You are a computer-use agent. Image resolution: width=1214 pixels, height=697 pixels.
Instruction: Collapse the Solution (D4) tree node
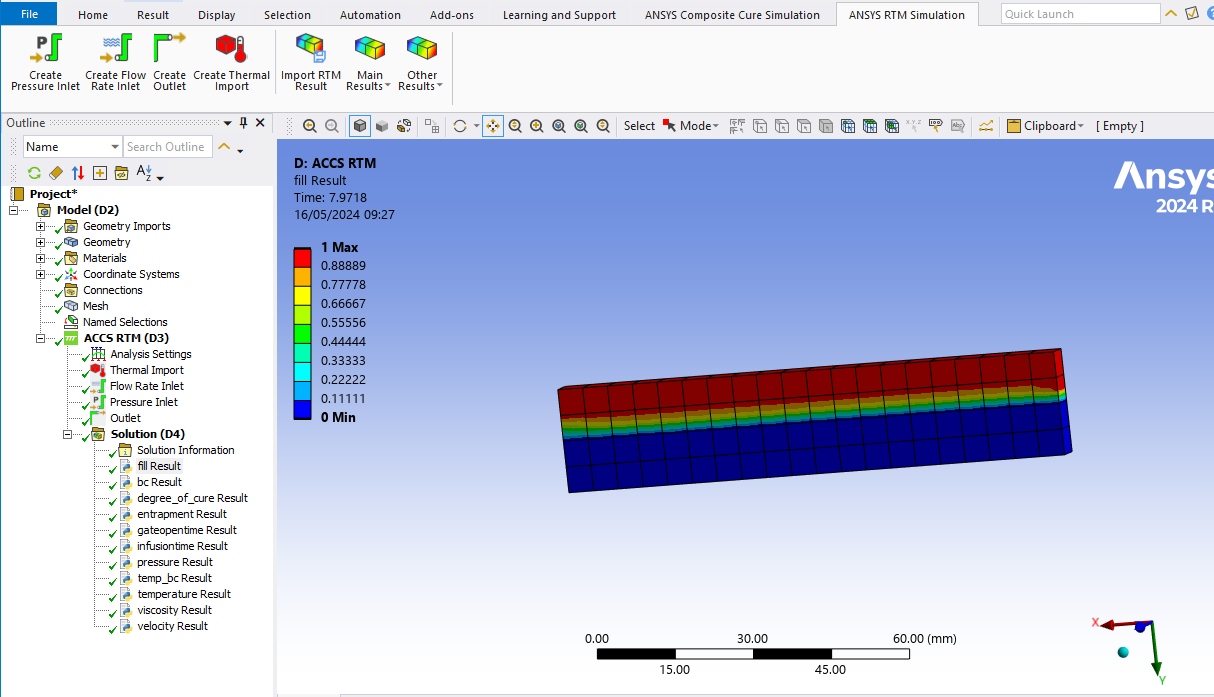point(67,434)
